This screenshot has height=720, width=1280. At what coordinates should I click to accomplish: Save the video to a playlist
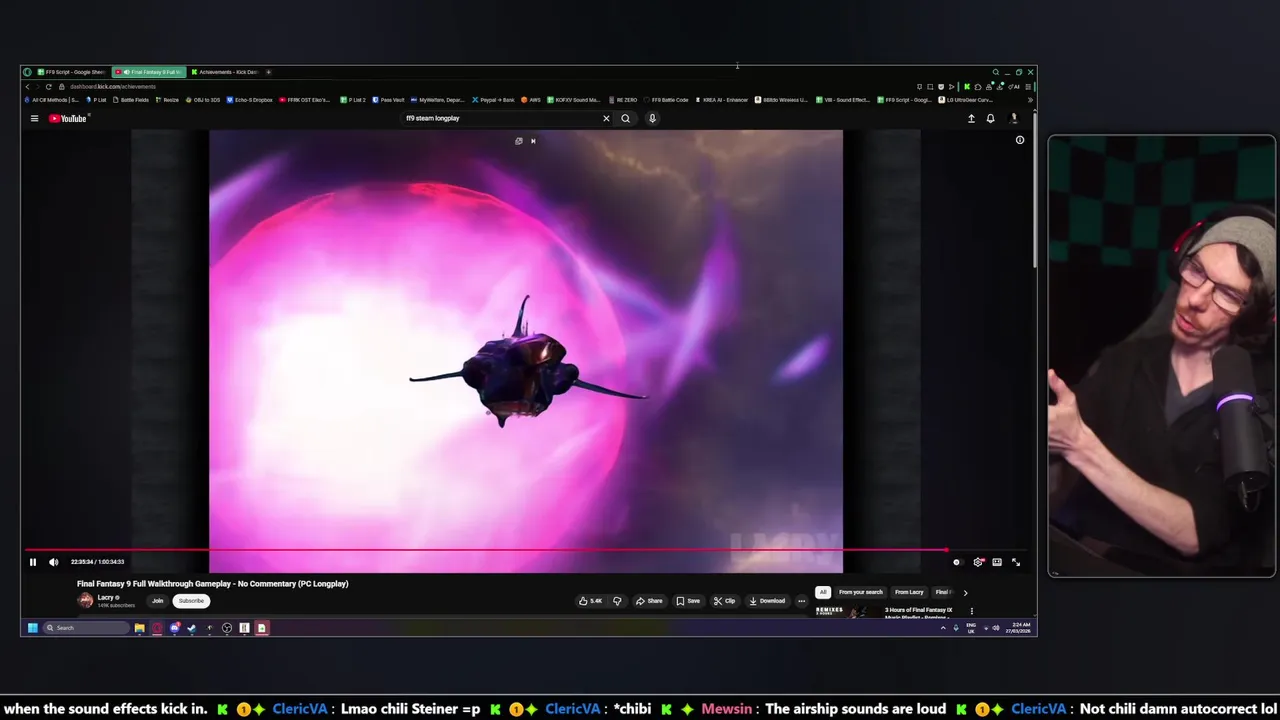pyautogui.click(x=688, y=601)
